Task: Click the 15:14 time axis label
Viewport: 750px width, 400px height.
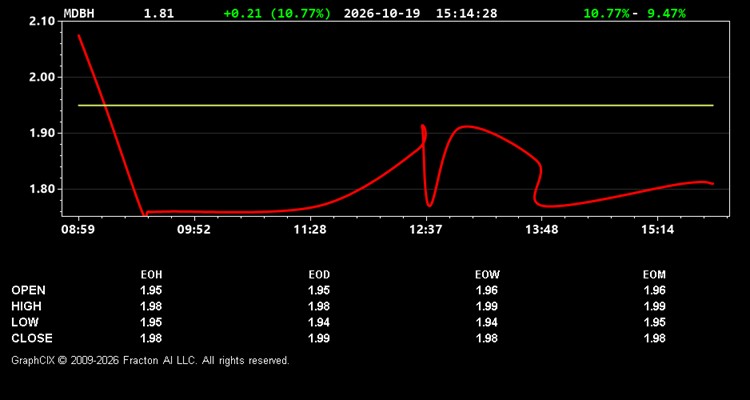Action: coord(657,229)
